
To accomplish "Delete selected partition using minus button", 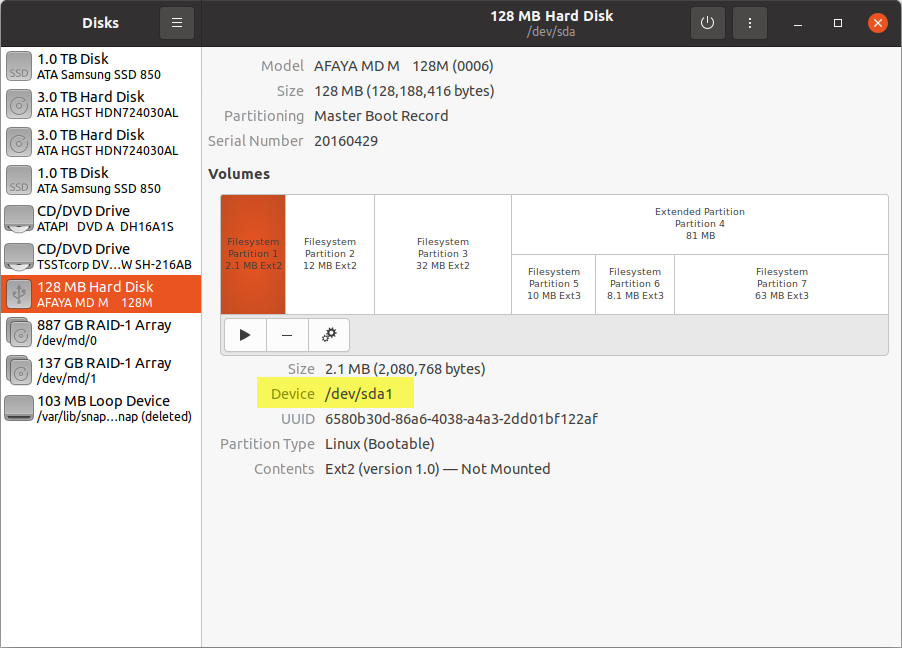I will [287, 334].
